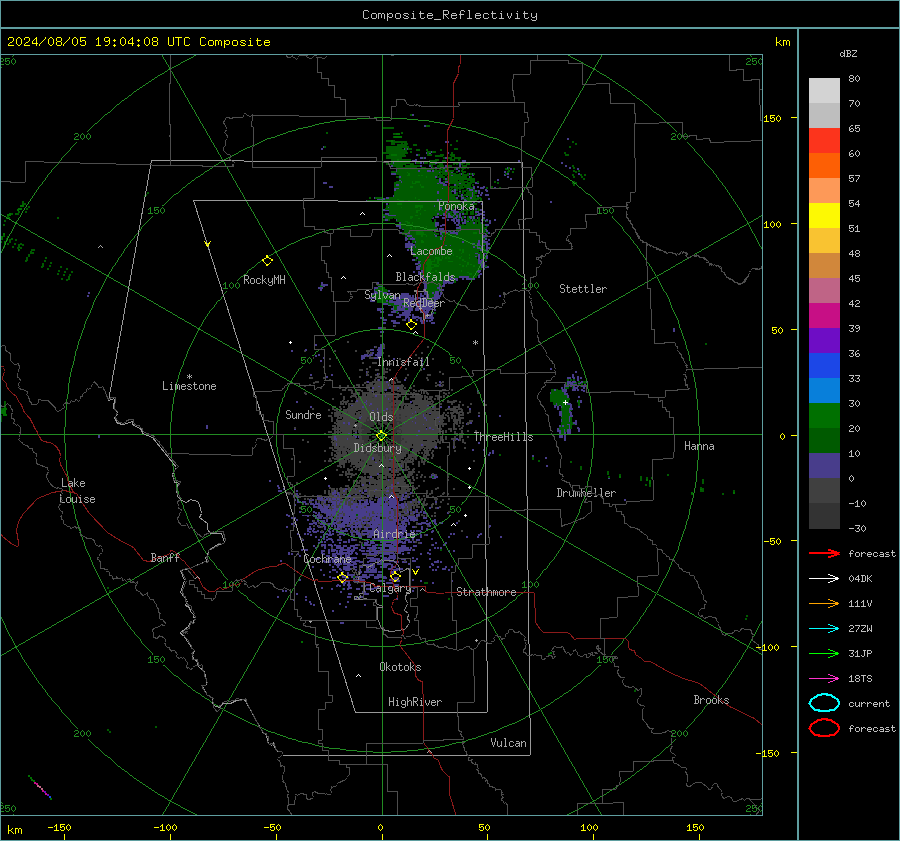Click the cyan current ellipse icon
Screen dimensions: 900x841
[824, 703]
